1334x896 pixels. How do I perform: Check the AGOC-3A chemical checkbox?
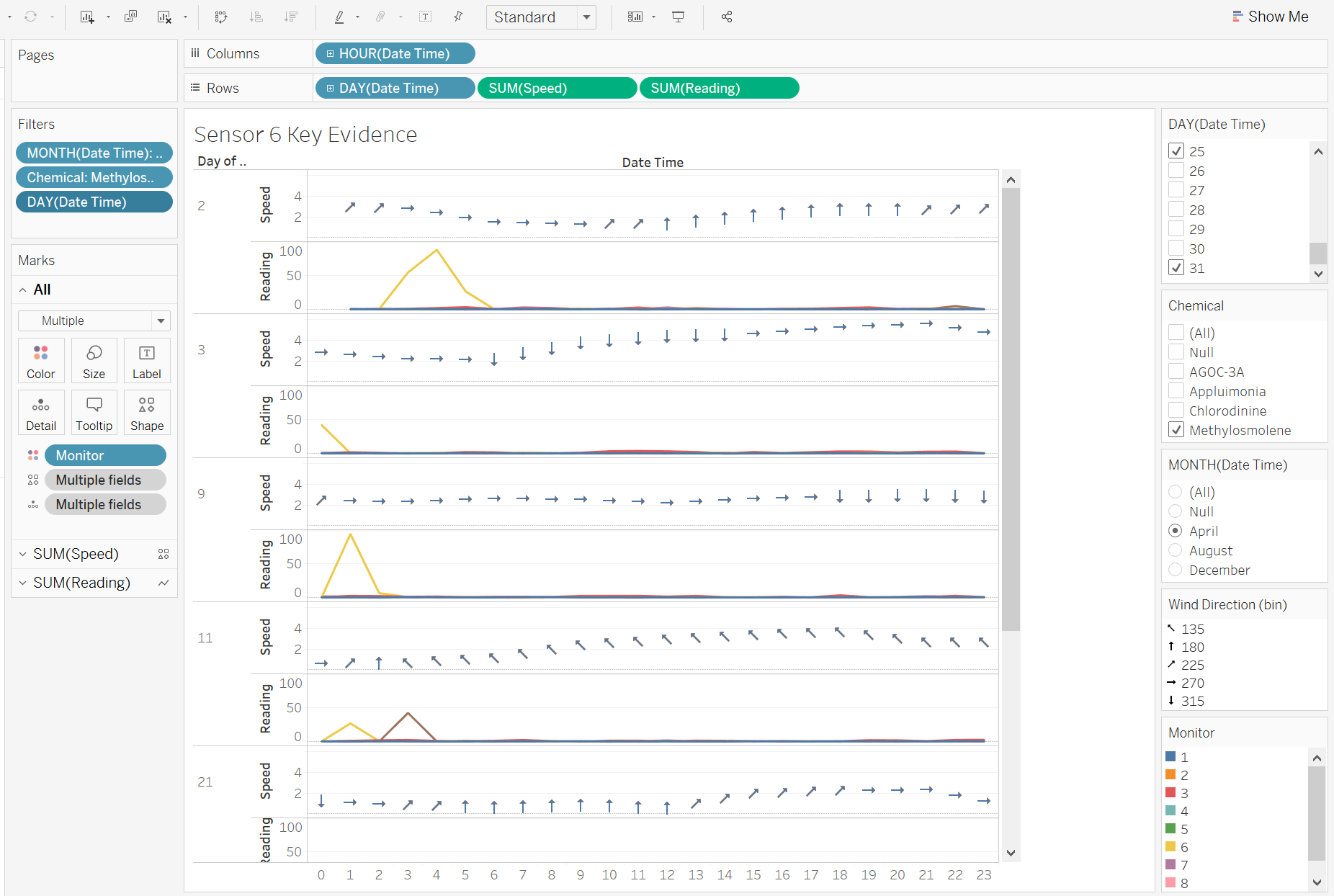[1176, 372]
